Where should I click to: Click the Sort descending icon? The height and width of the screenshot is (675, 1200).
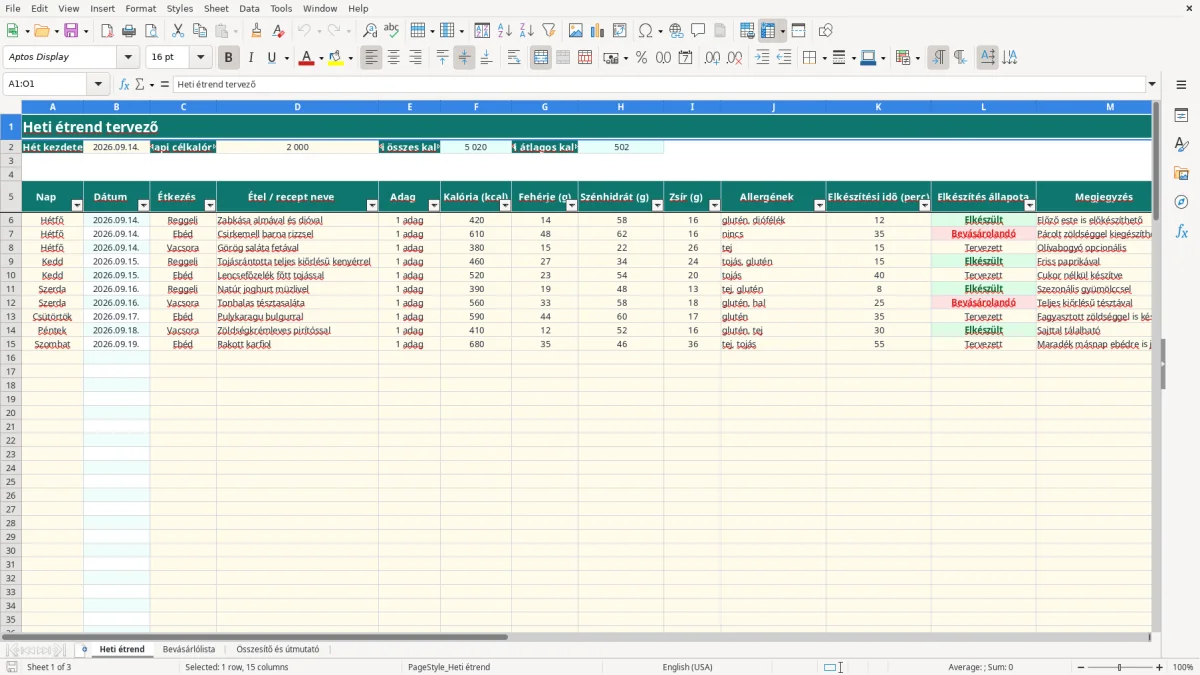[526, 31]
